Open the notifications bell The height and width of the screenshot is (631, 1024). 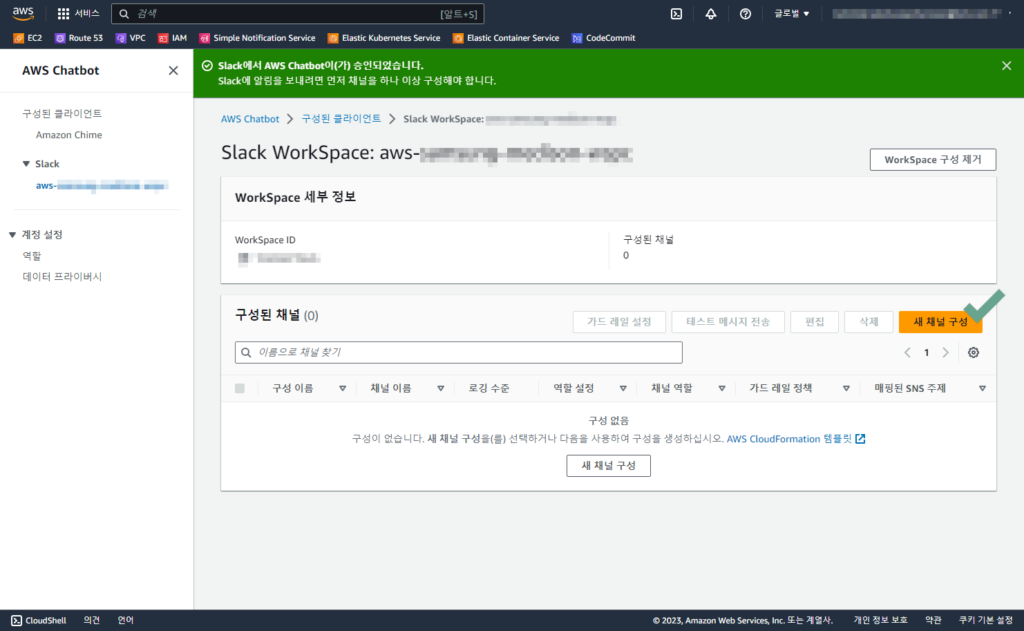(711, 14)
